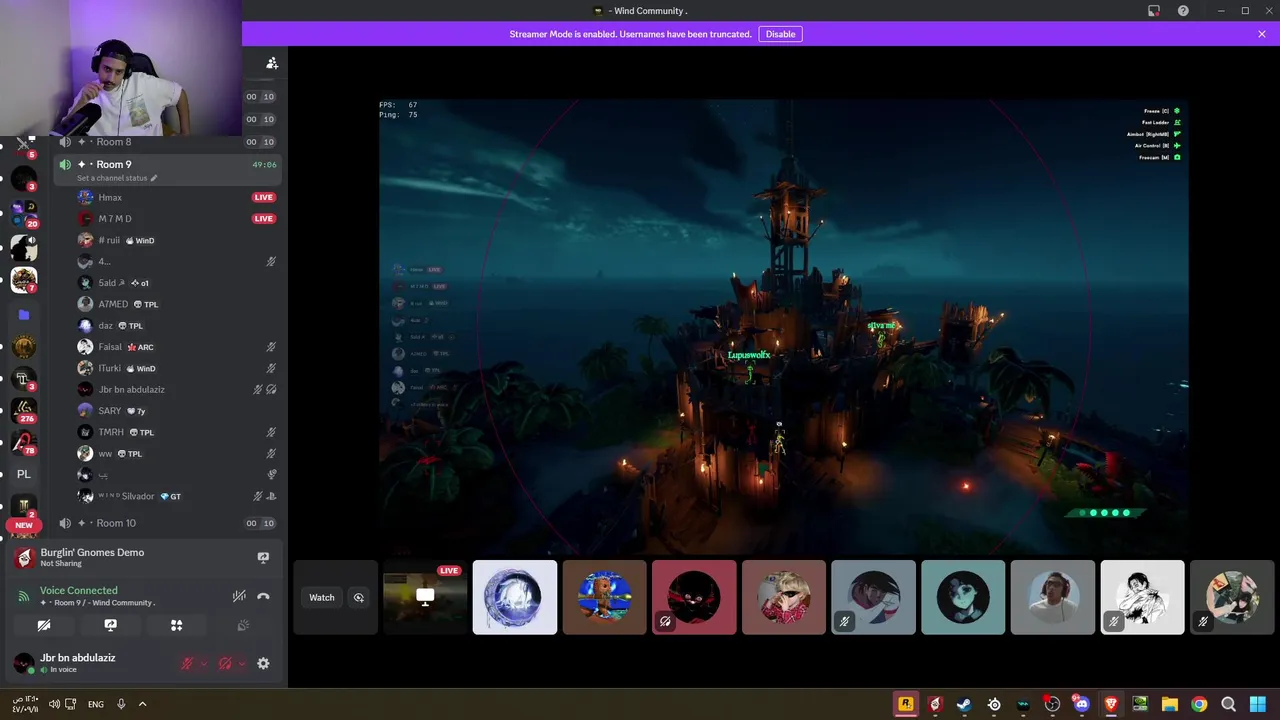This screenshot has width=1280, height=720.
Task: Open the PL server in sidebar
Action: [x=24, y=474]
